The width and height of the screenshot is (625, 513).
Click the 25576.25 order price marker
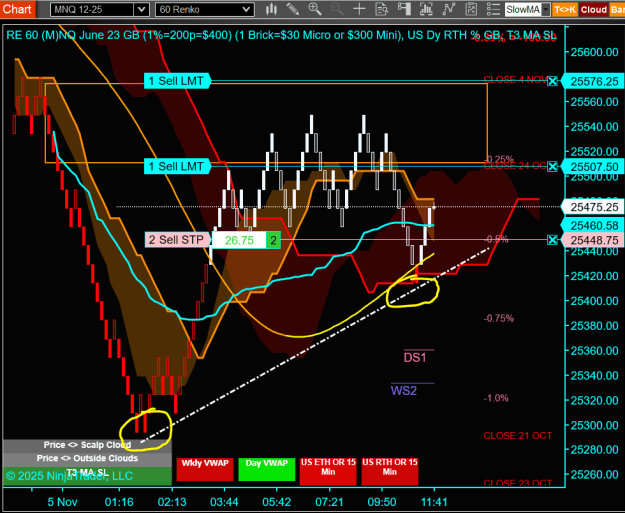[594, 81]
